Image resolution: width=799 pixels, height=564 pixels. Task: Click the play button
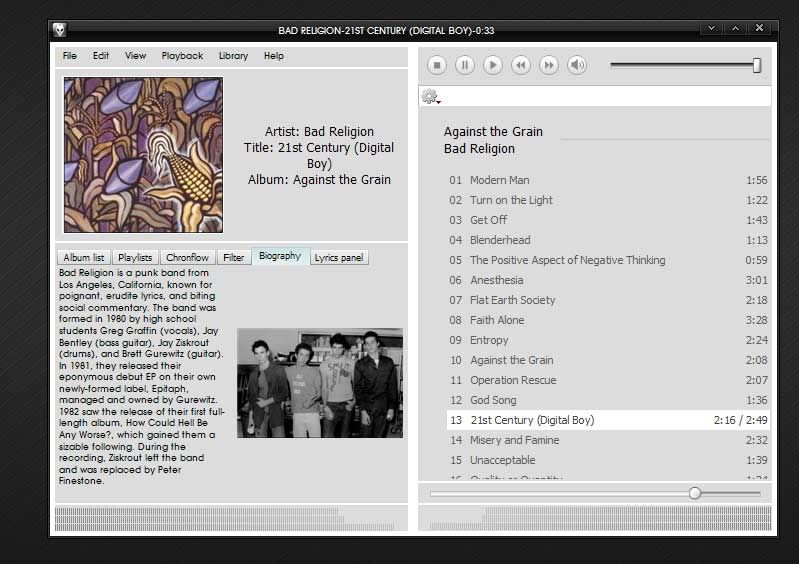point(493,65)
